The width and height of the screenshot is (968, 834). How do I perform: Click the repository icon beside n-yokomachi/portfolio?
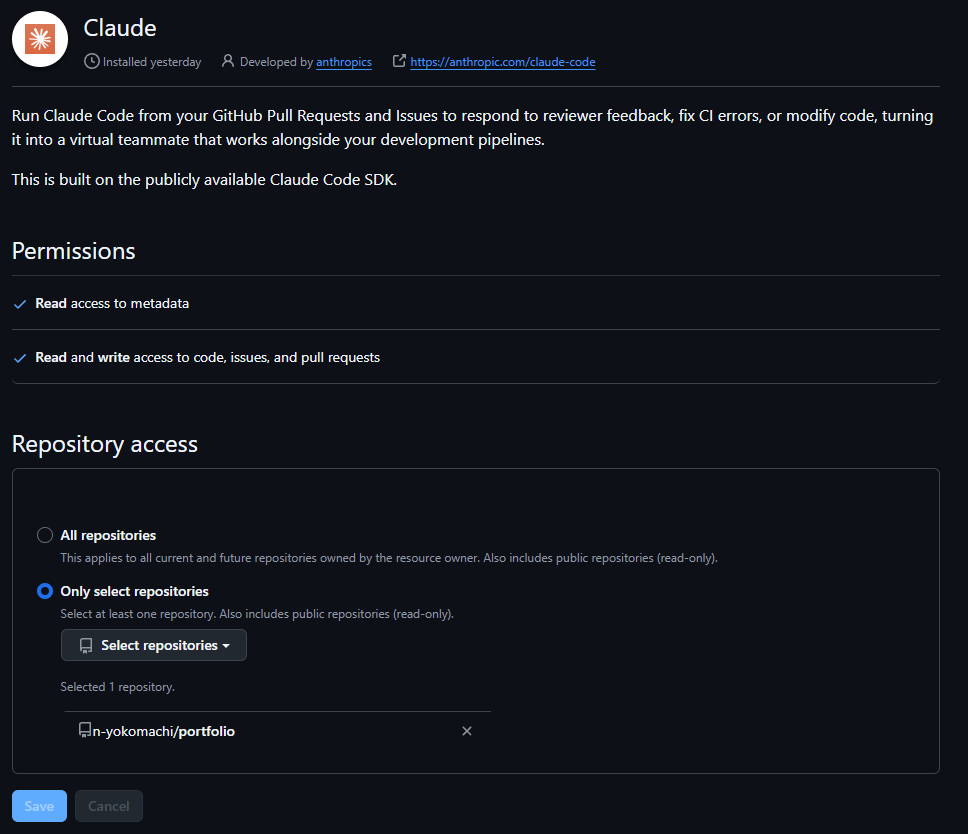pos(85,730)
